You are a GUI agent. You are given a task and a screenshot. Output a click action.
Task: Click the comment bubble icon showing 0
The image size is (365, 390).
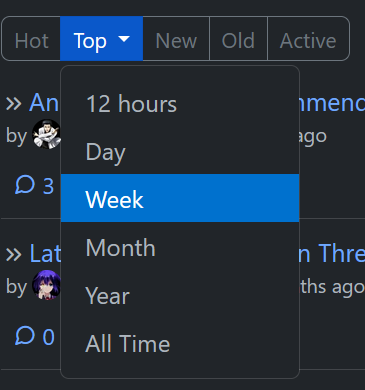click(x=25, y=335)
